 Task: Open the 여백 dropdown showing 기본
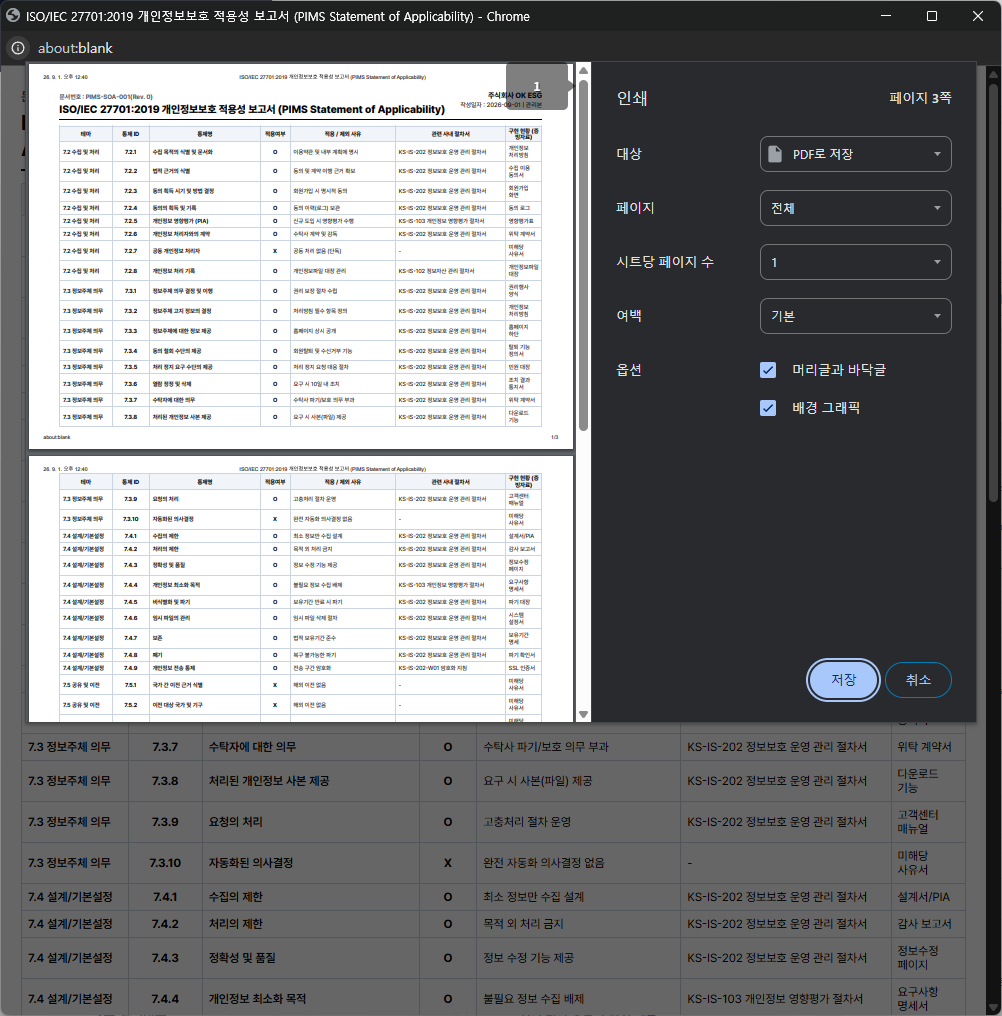coord(856,316)
